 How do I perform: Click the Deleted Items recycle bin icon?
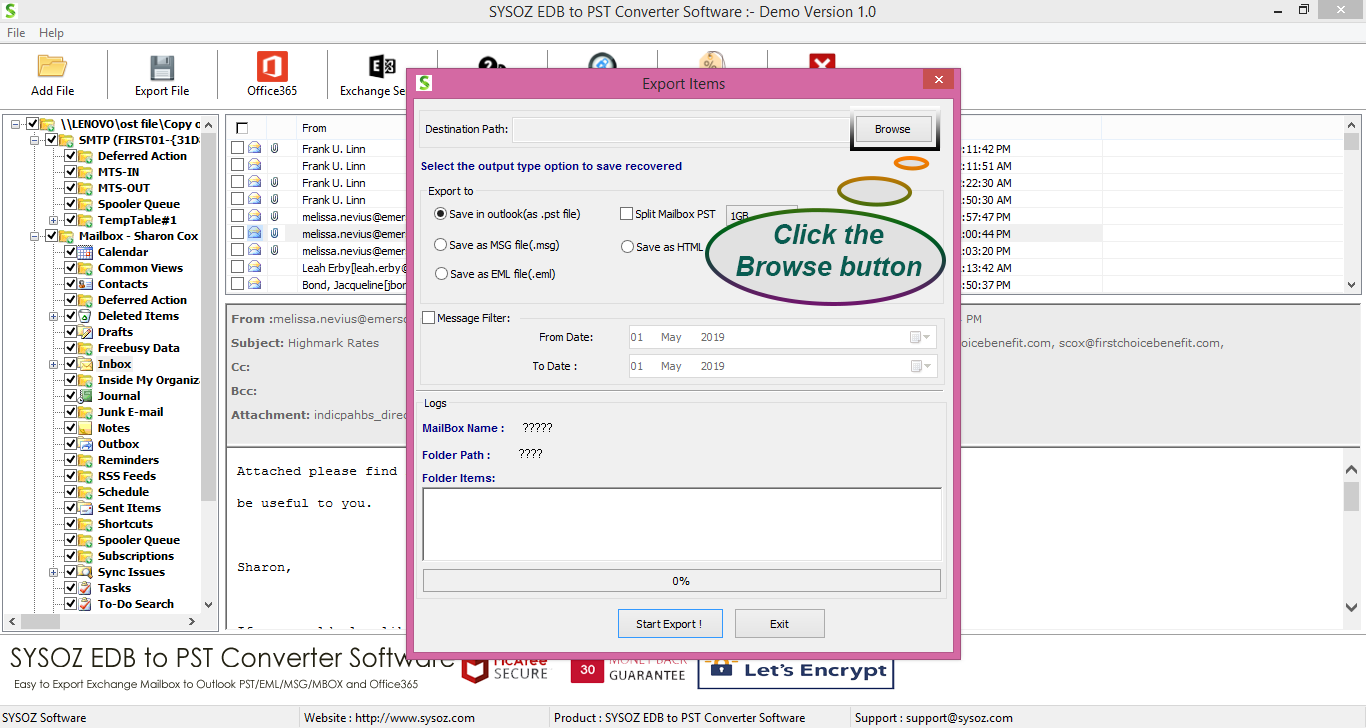(x=86, y=316)
